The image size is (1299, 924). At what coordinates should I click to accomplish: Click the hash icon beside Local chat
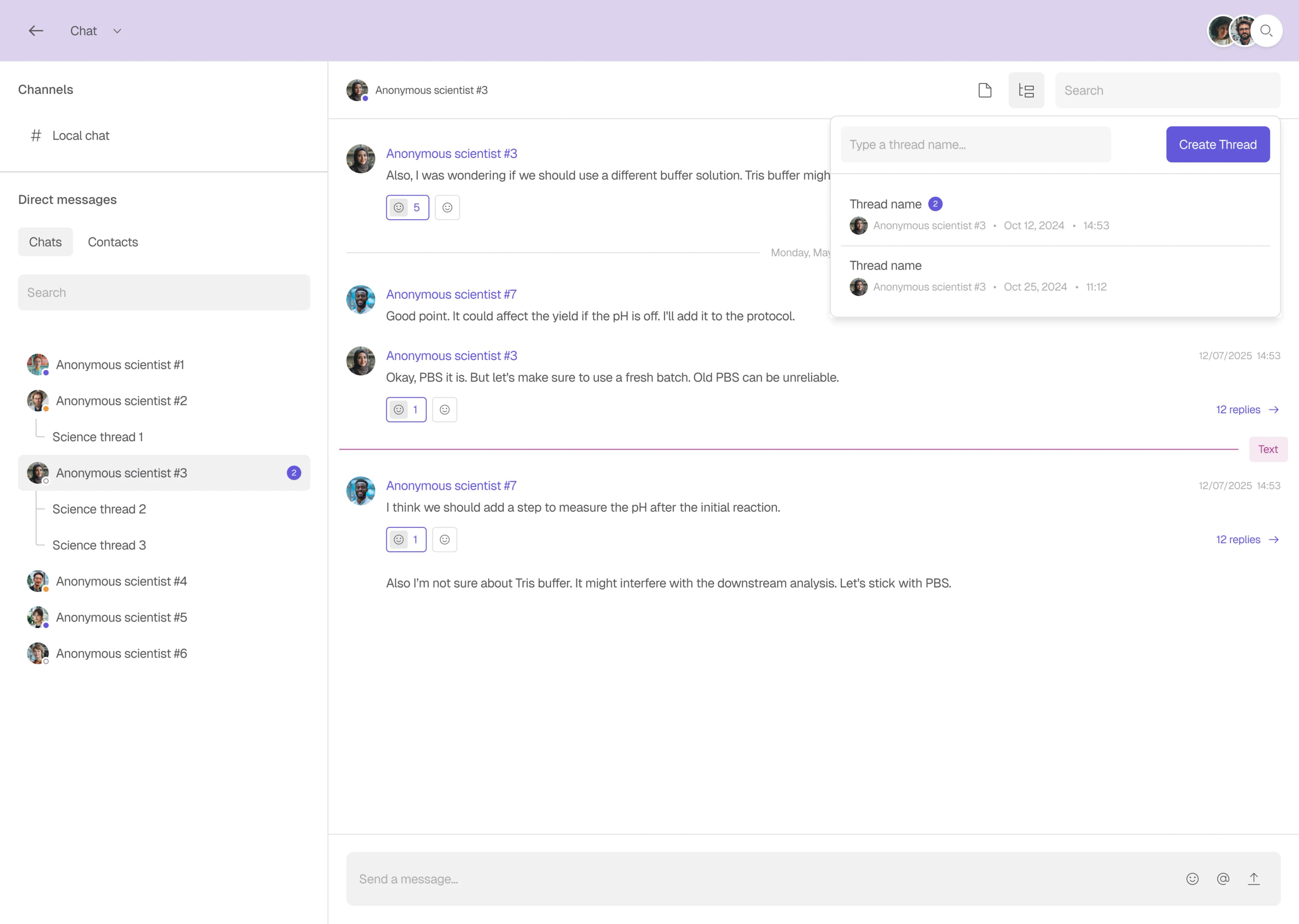[x=36, y=135]
